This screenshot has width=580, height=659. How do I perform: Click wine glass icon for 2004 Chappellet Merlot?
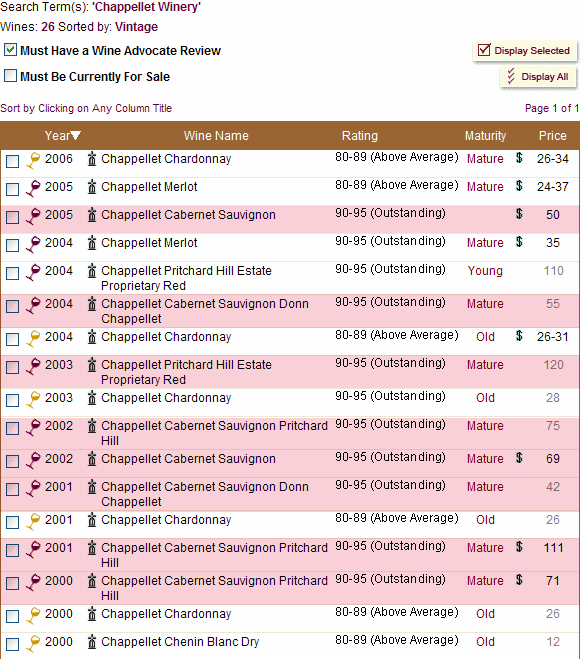33,244
